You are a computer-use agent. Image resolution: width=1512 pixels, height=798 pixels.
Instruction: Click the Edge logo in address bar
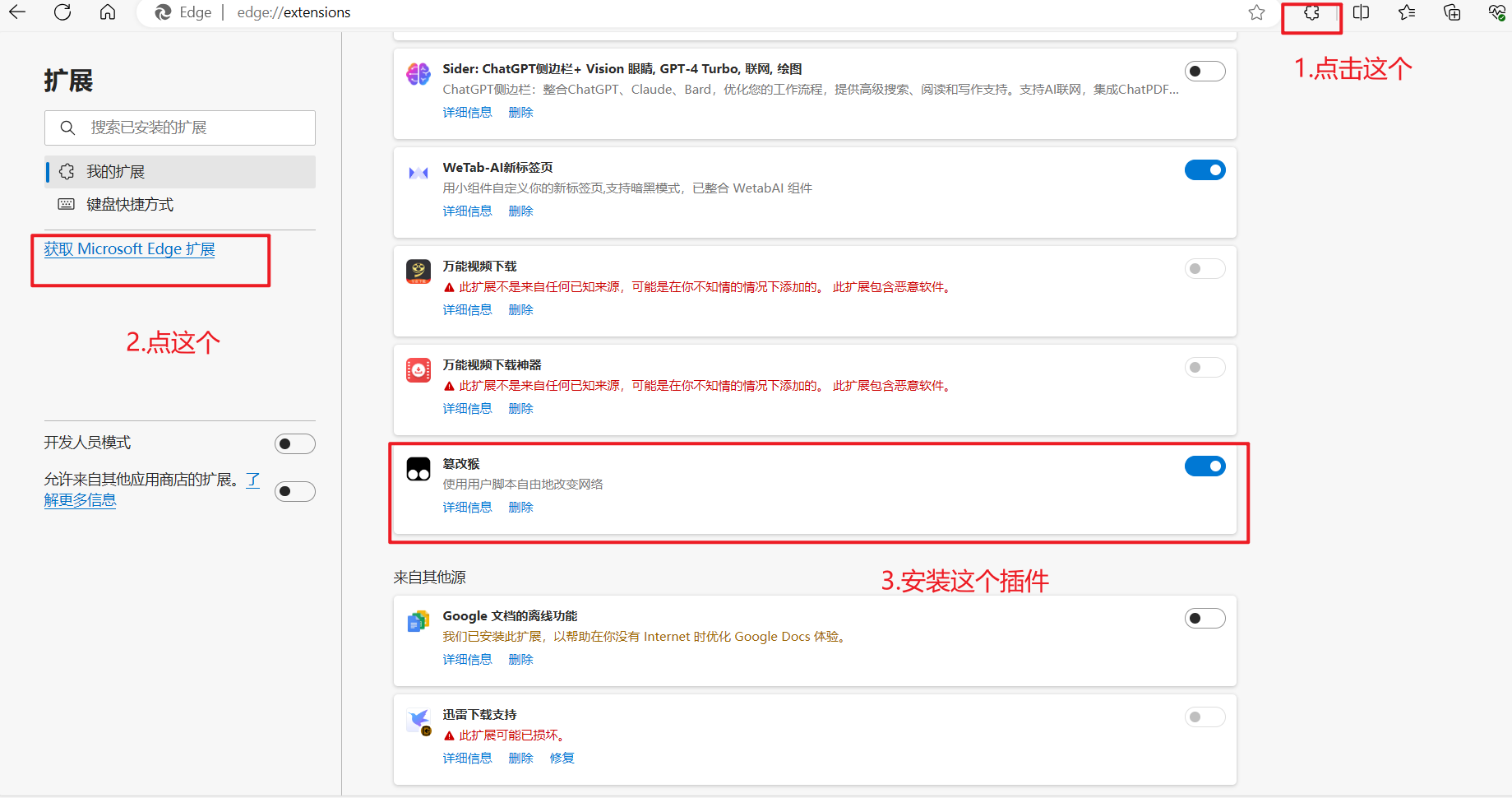164,12
